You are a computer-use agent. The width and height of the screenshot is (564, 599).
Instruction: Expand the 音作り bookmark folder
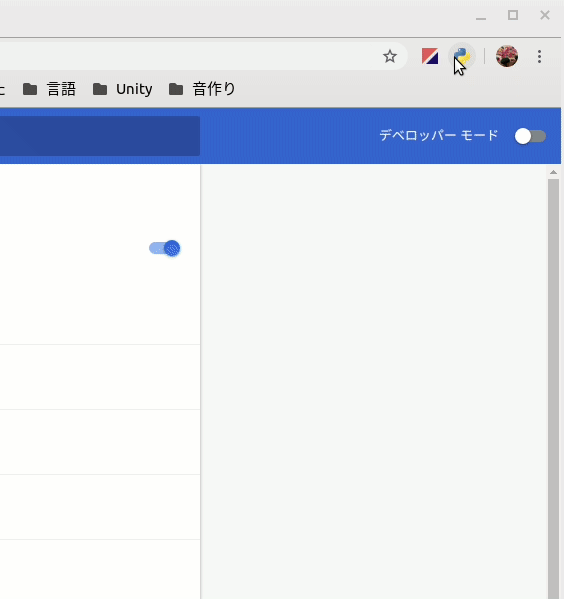pyautogui.click(x=202, y=89)
